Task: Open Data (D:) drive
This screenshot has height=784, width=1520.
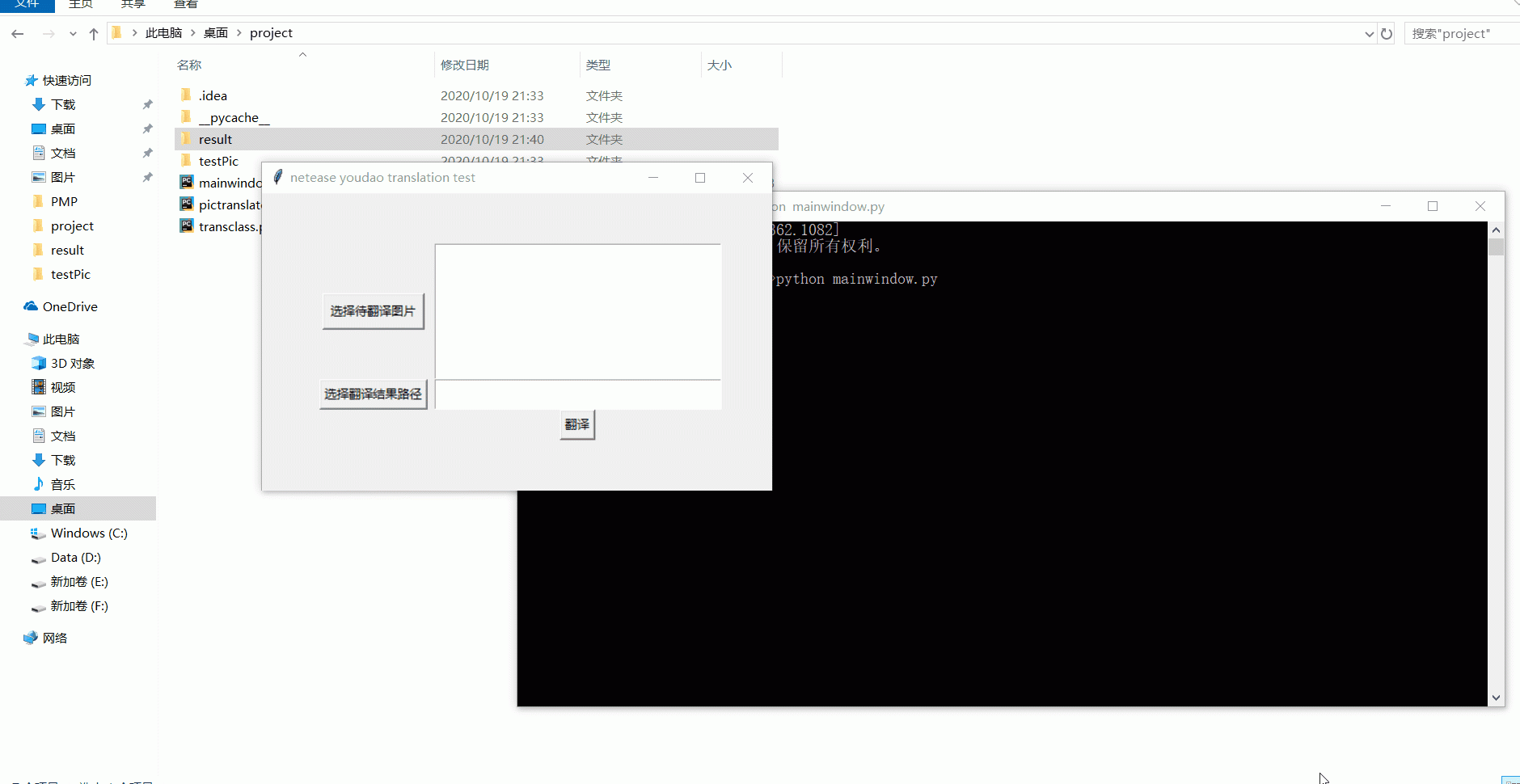Action: pyautogui.click(x=75, y=557)
